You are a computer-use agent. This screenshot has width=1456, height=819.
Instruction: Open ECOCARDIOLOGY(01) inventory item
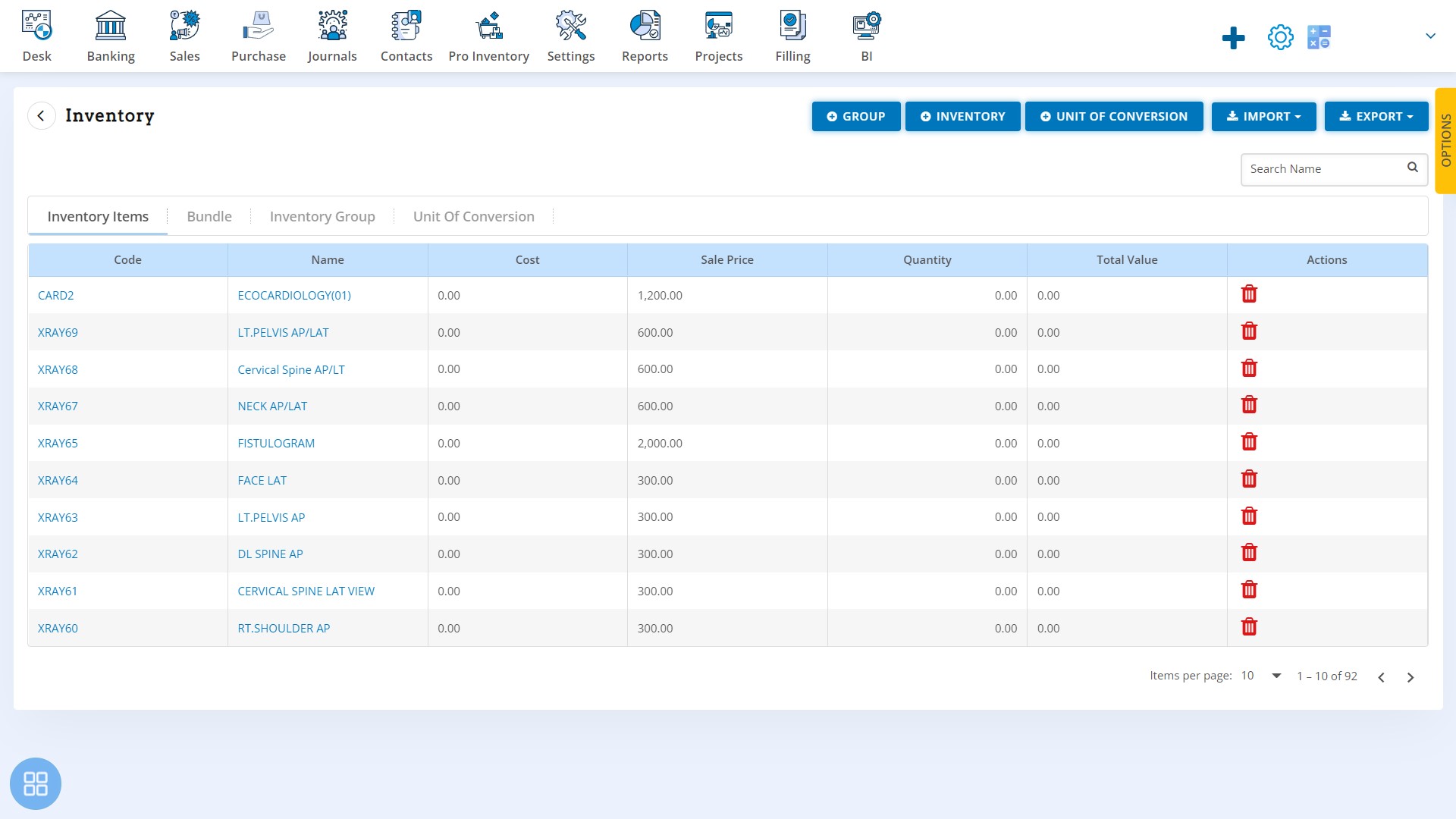pyautogui.click(x=293, y=295)
